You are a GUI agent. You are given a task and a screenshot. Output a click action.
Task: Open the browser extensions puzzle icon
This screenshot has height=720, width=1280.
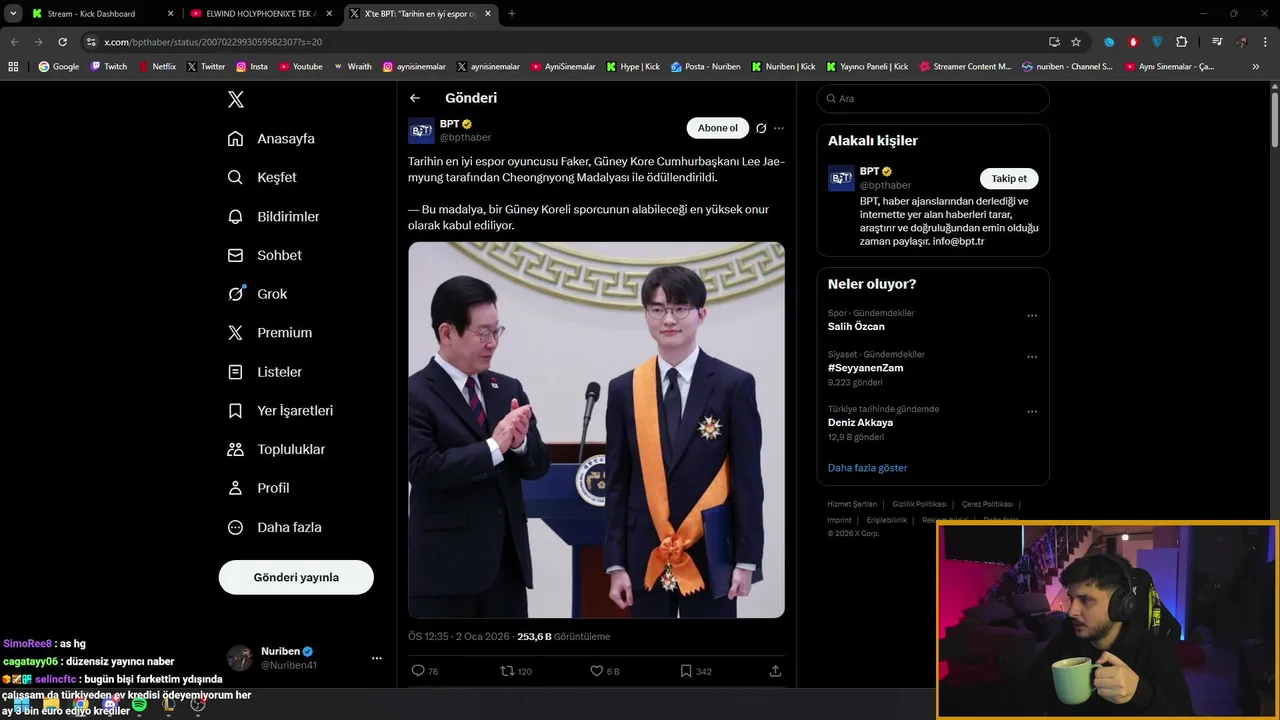click(1182, 42)
